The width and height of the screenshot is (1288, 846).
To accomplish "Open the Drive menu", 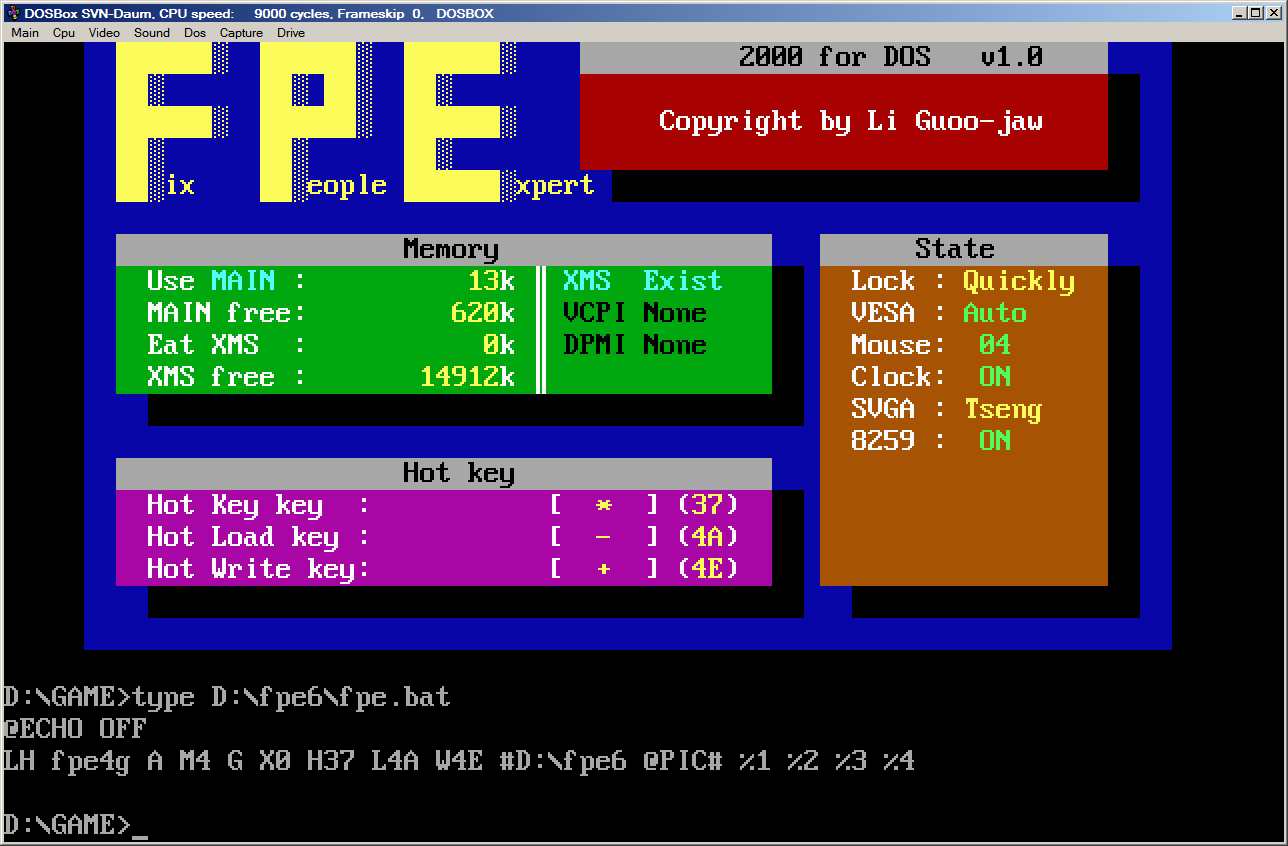I will 291,33.
